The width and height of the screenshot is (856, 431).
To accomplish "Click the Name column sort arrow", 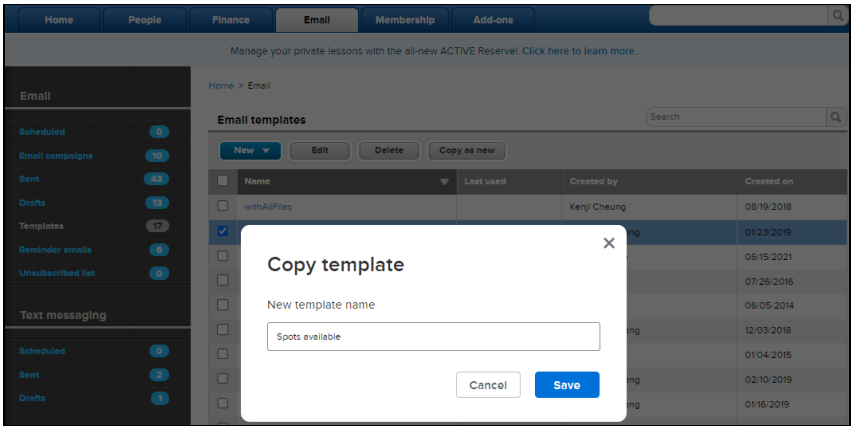I will [444, 182].
